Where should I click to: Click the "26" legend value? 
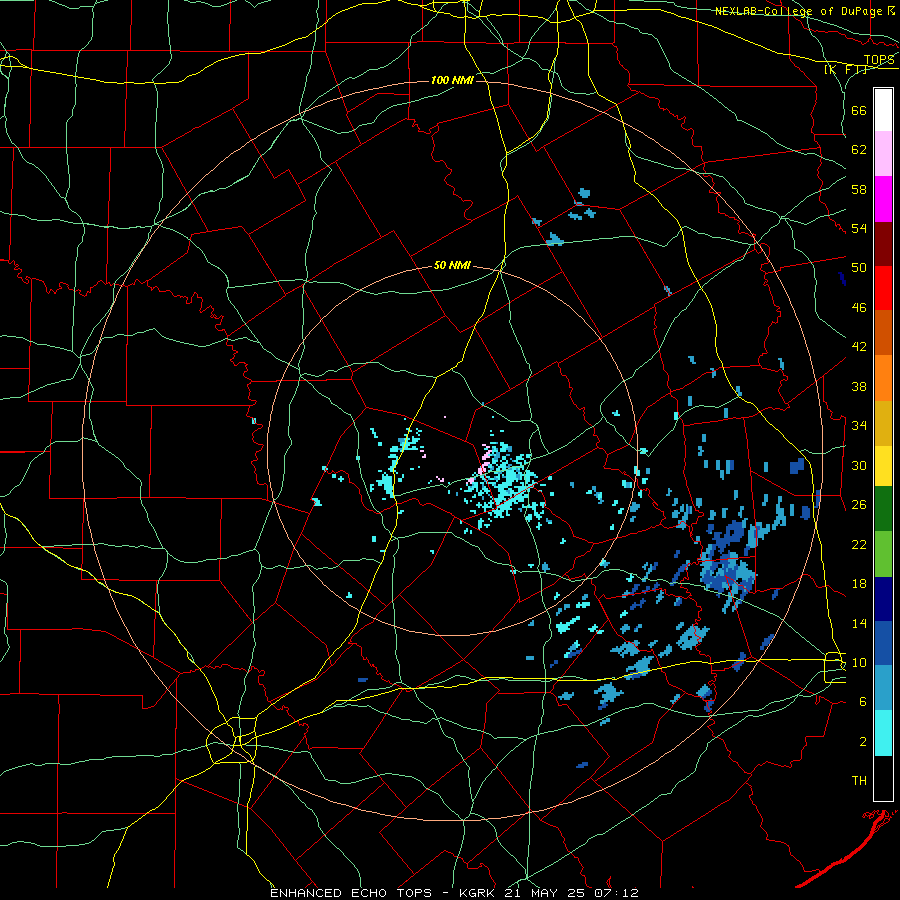tap(859, 505)
